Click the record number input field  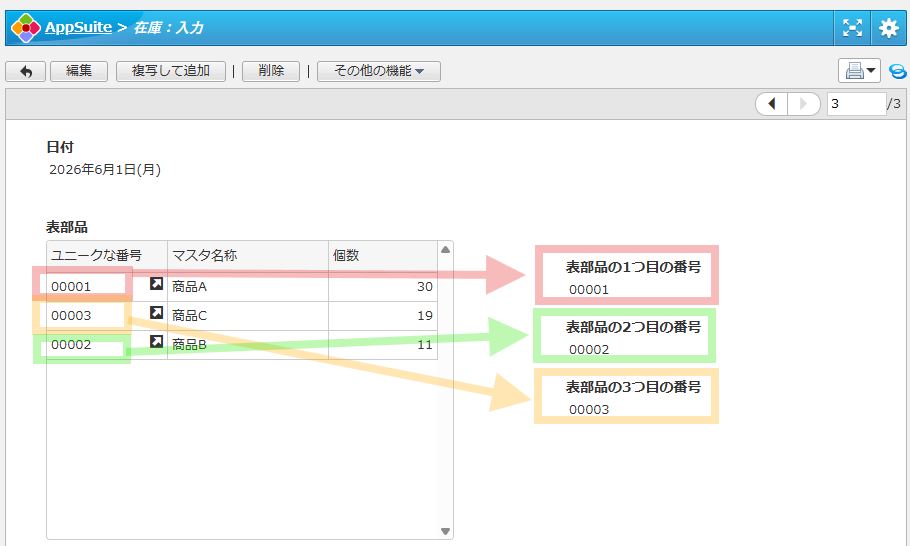tap(857, 104)
